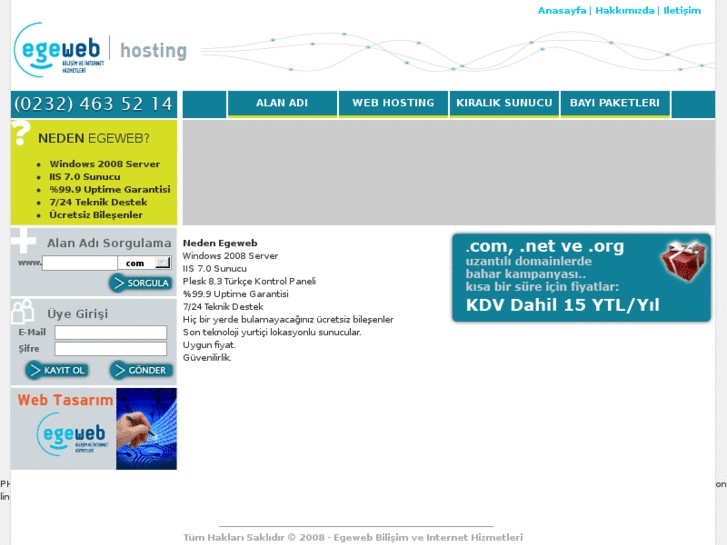Click the Plesk 8.3 Türkçe Kontrol Paneli line
This screenshot has height=545, width=727.
(249, 281)
